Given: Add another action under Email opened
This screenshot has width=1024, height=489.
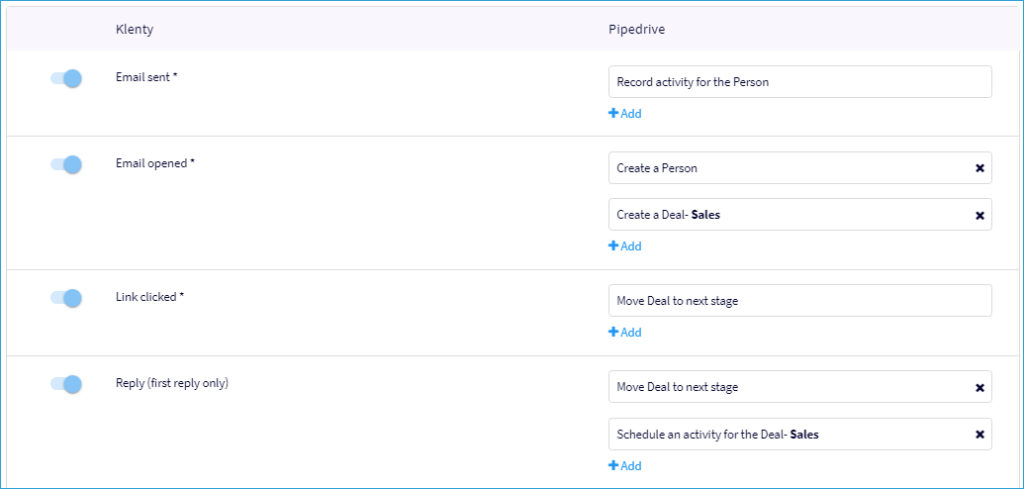Looking at the screenshot, I should pyautogui.click(x=625, y=246).
